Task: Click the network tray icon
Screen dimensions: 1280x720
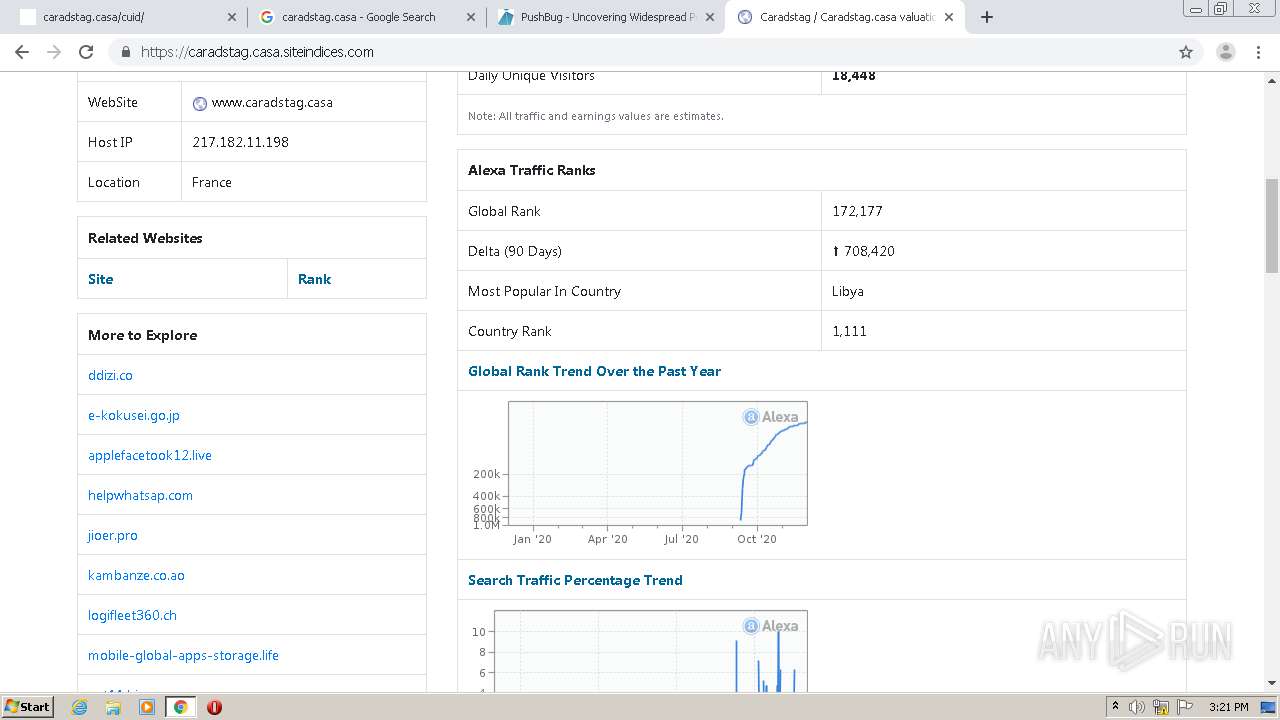Action: (x=1161, y=707)
